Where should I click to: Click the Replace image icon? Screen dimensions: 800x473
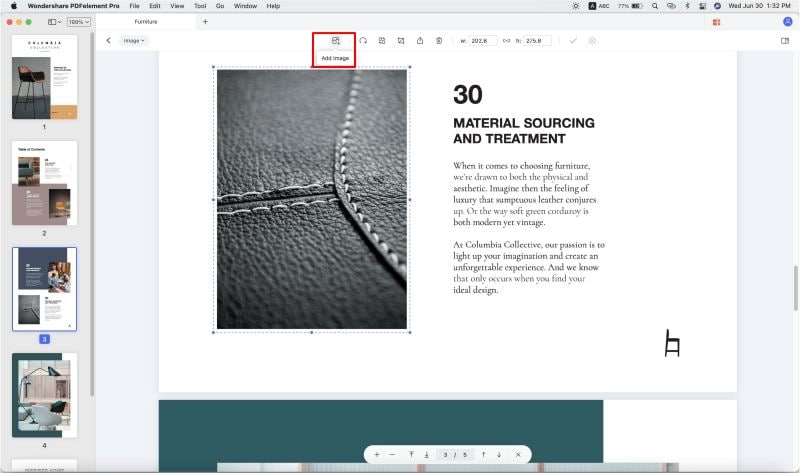pos(382,41)
